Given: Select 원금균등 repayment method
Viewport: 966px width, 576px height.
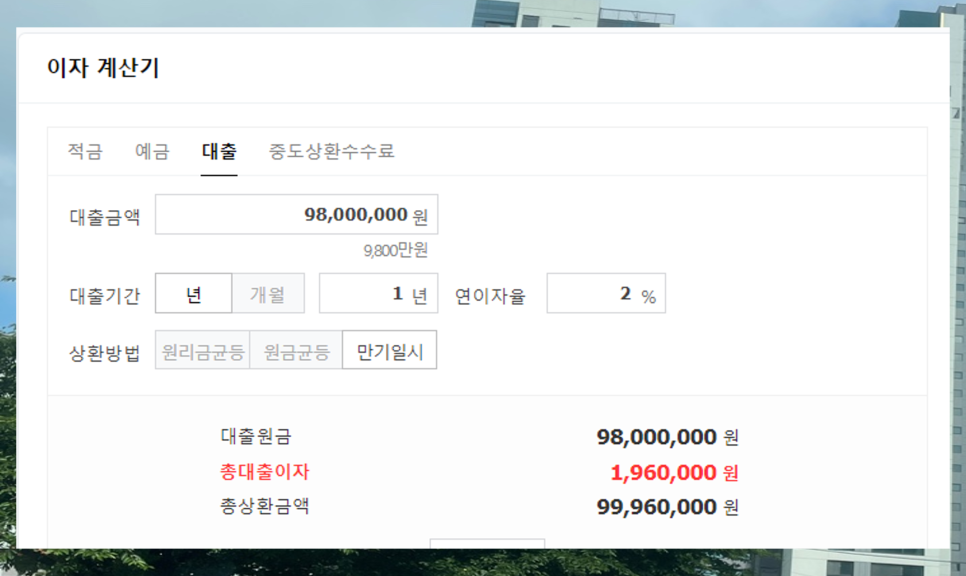Looking at the screenshot, I should (297, 352).
